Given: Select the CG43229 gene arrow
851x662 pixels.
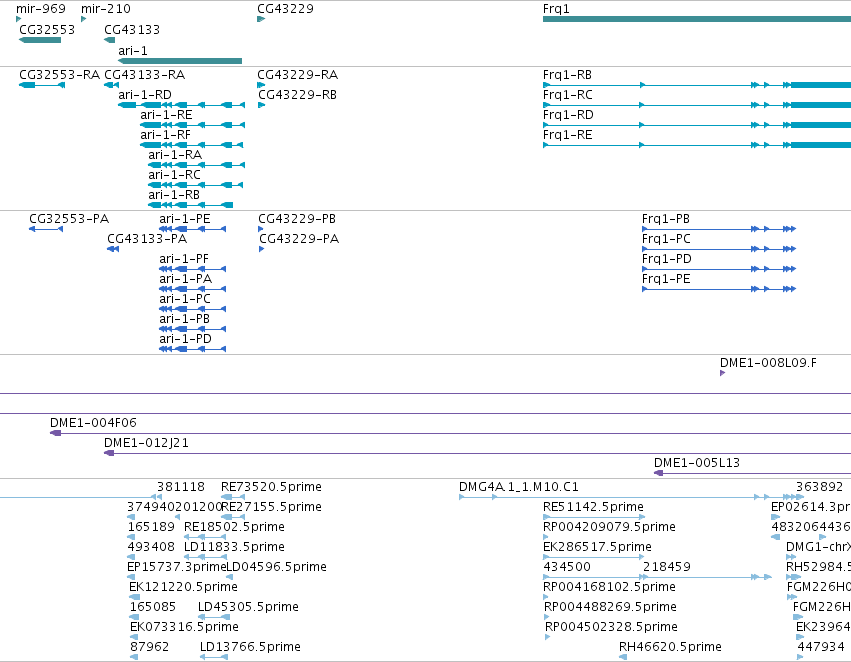Looking at the screenshot, I should (261, 19).
